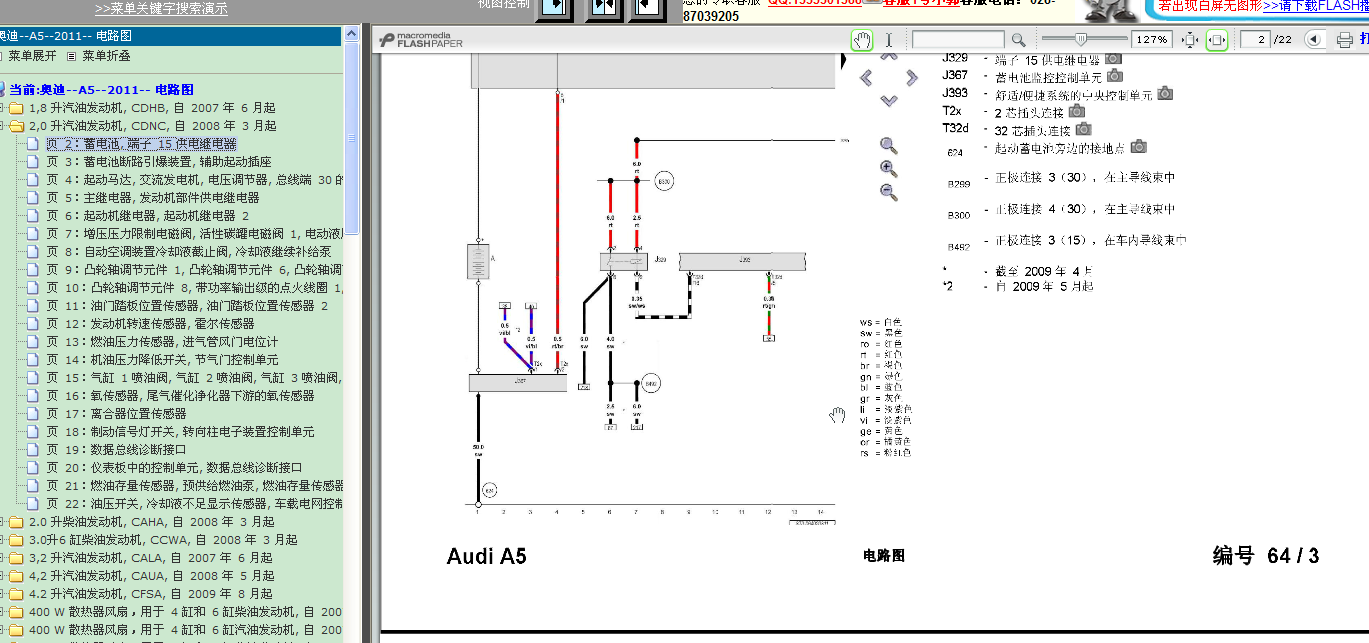
Task: Open page 21: 燃油存量传感器
Action: pyautogui.click(x=195, y=486)
